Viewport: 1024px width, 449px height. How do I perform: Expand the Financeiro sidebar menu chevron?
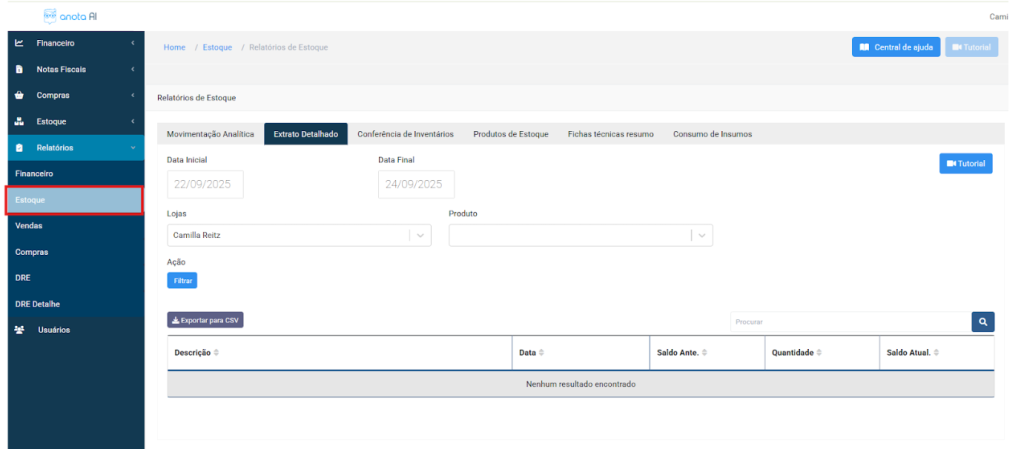point(133,43)
